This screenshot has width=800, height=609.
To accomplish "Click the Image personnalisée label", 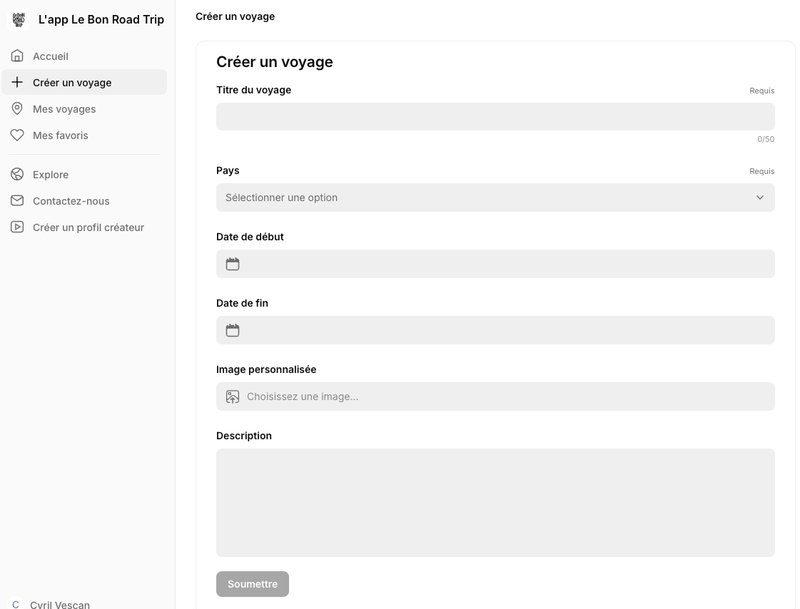I will tap(266, 369).
